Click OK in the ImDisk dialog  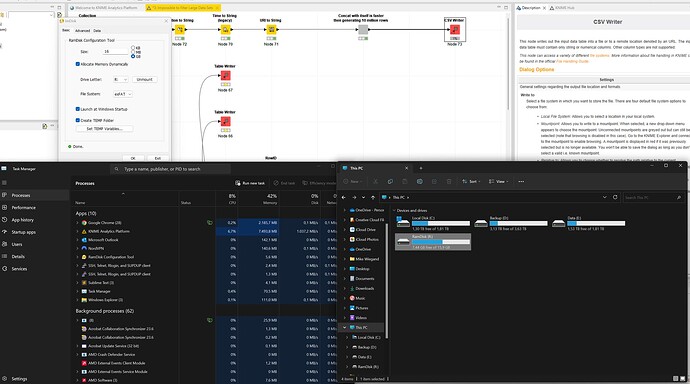click(x=133, y=158)
